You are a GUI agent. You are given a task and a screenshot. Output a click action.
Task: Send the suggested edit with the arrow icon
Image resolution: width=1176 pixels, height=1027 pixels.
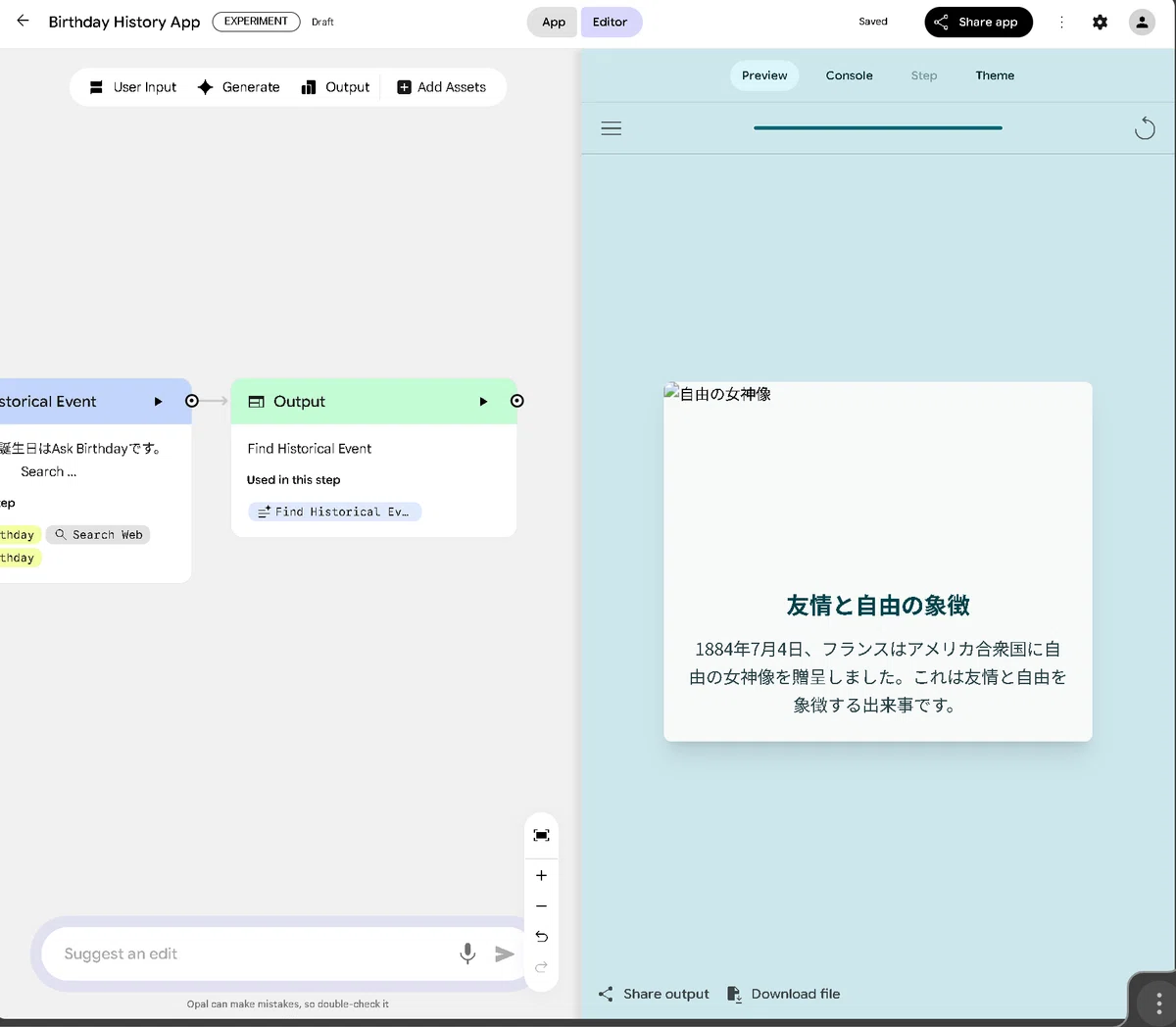tap(505, 954)
